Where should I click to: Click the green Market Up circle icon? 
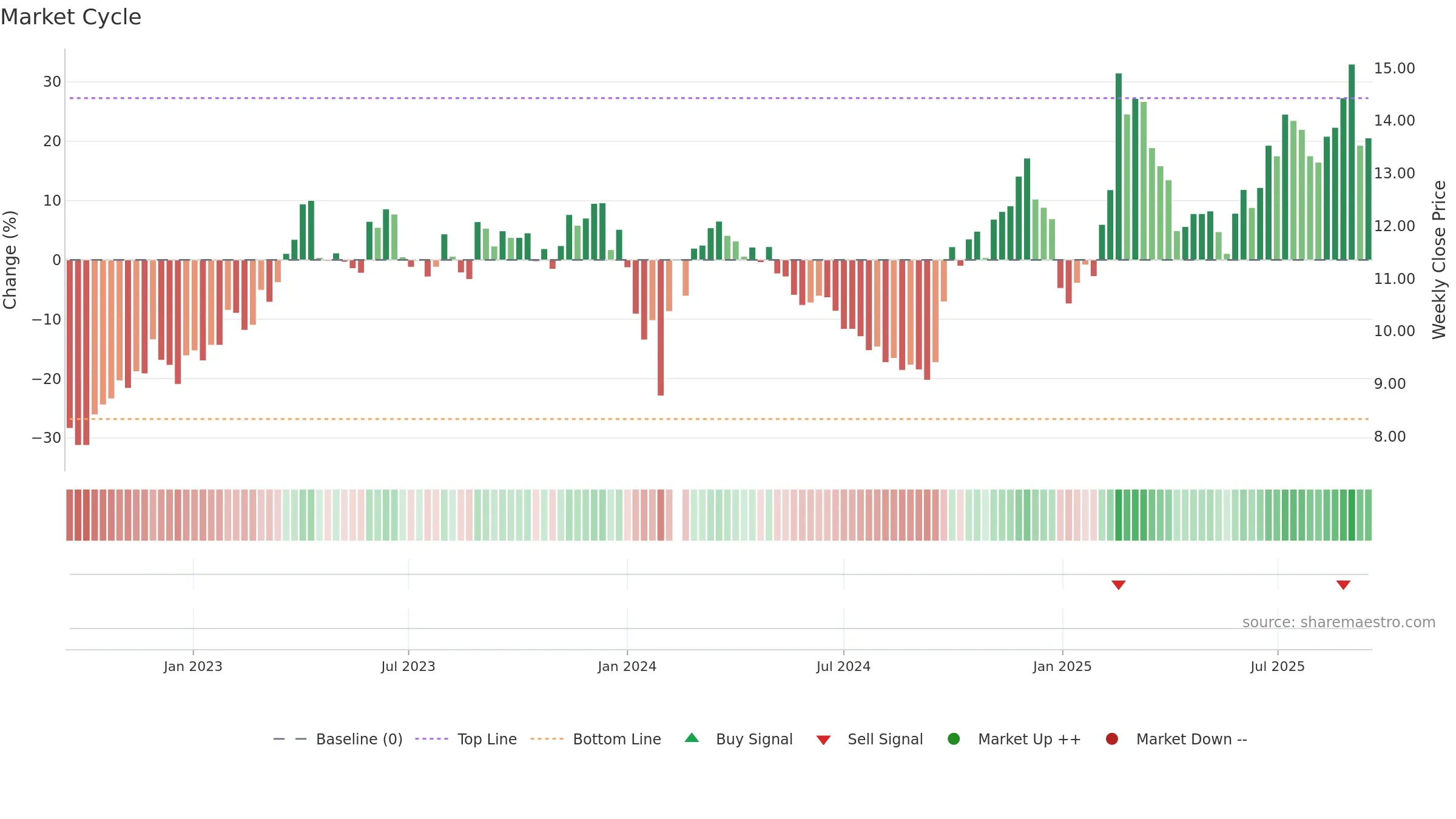coord(954,739)
